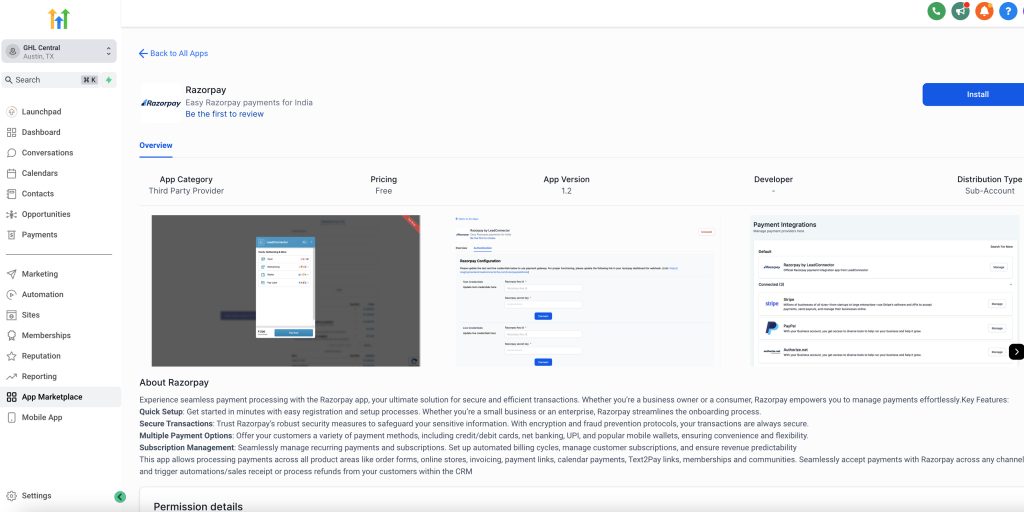Click the Search input field

click(50, 80)
